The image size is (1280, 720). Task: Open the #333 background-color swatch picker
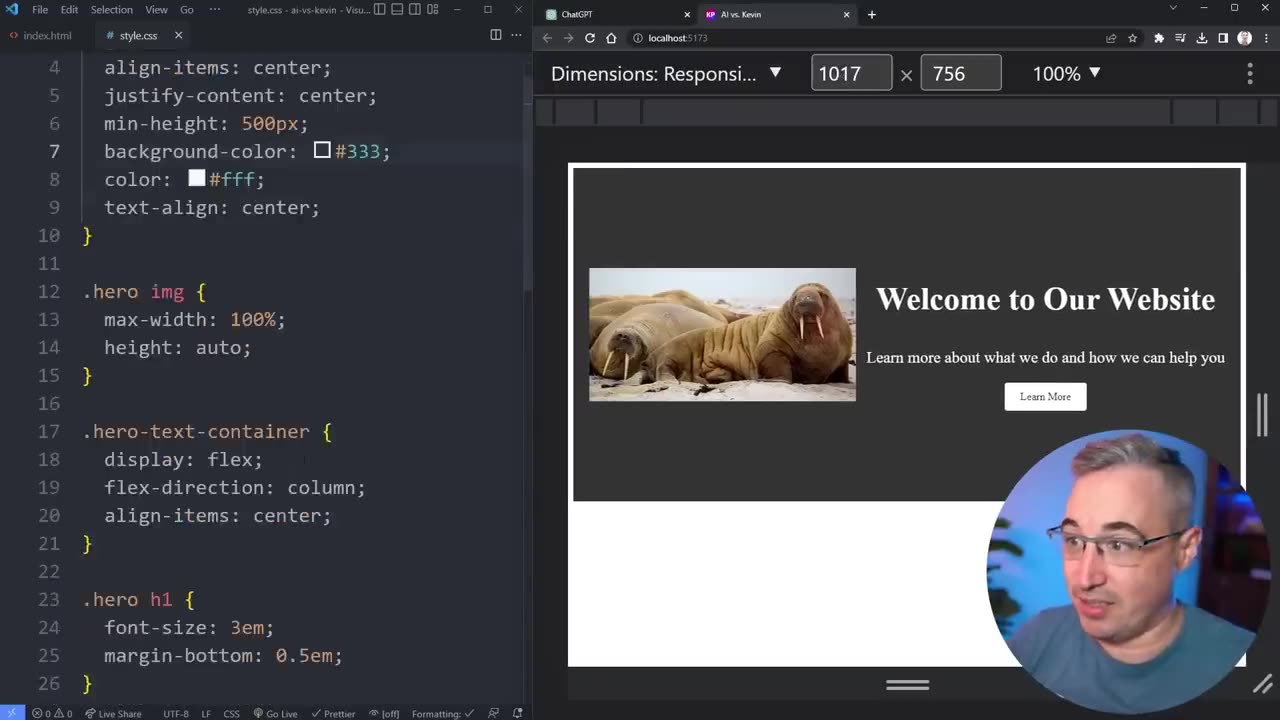322,150
